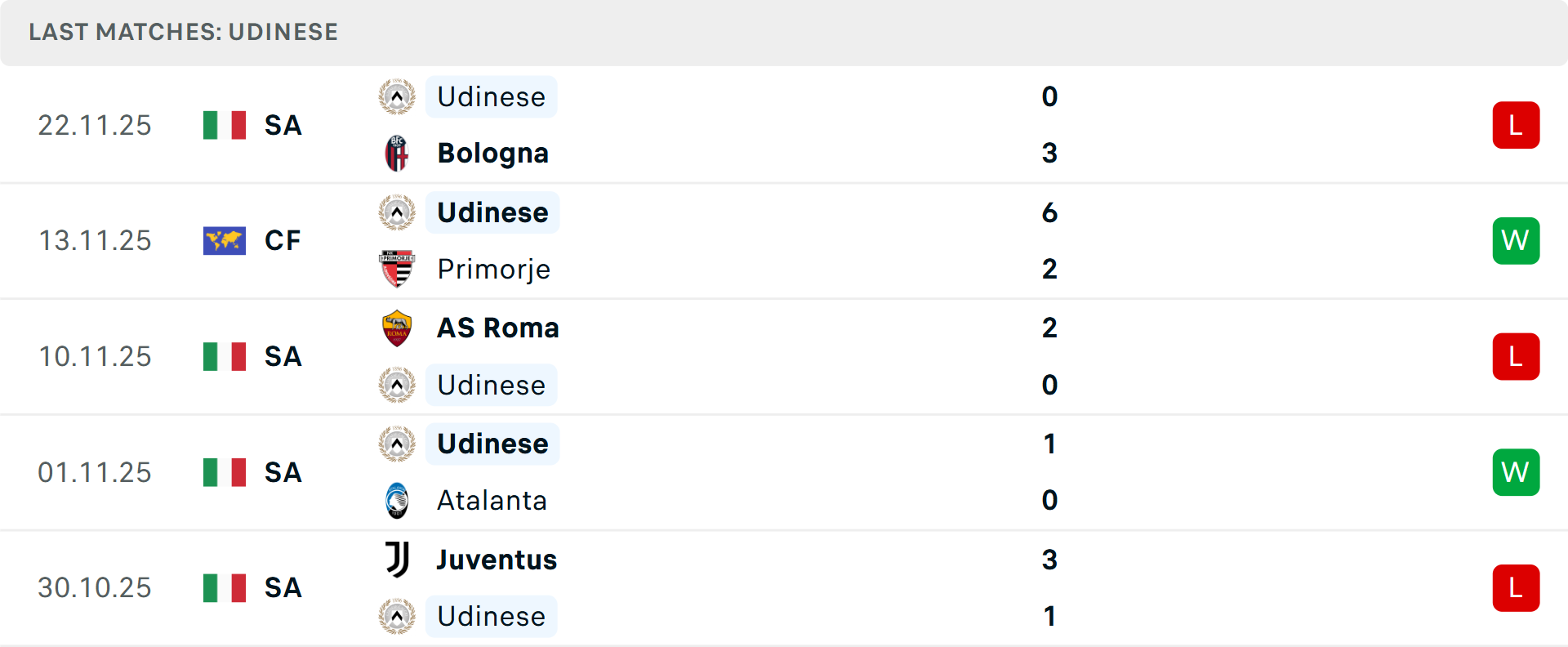Click the red L badge for Juventus match

(x=1516, y=588)
